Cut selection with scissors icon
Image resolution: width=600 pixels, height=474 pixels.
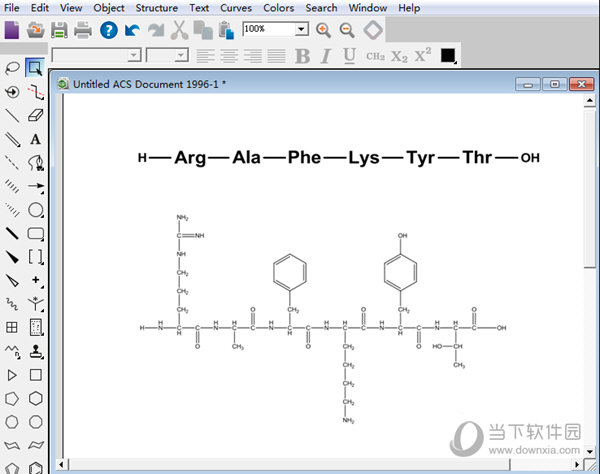tap(179, 30)
